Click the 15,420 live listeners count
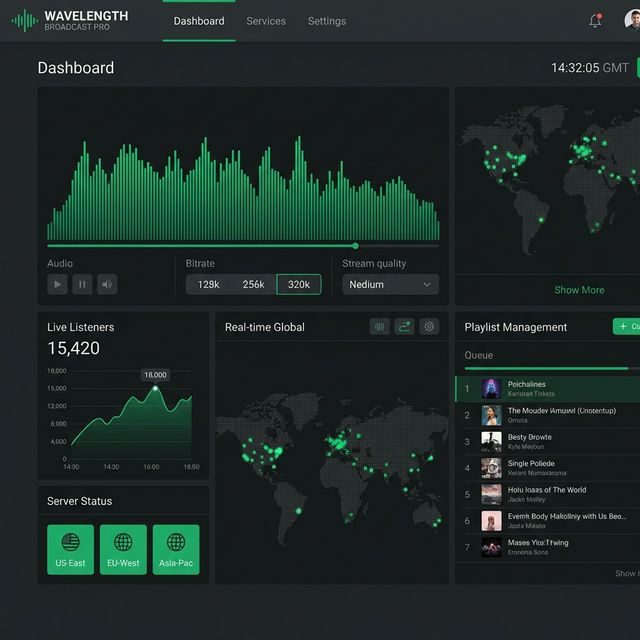Image resolution: width=640 pixels, height=640 pixels. (73, 348)
